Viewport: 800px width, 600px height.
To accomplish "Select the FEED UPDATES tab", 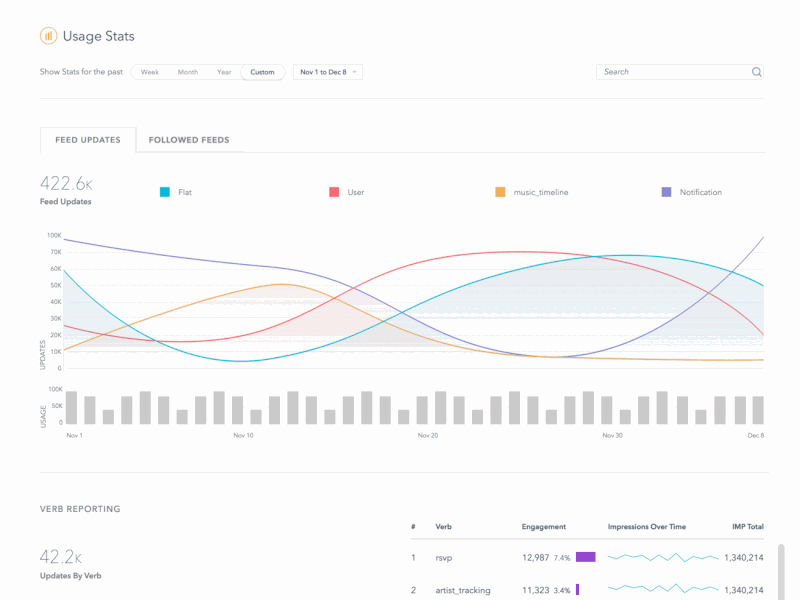I will click(x=87, y=140).
